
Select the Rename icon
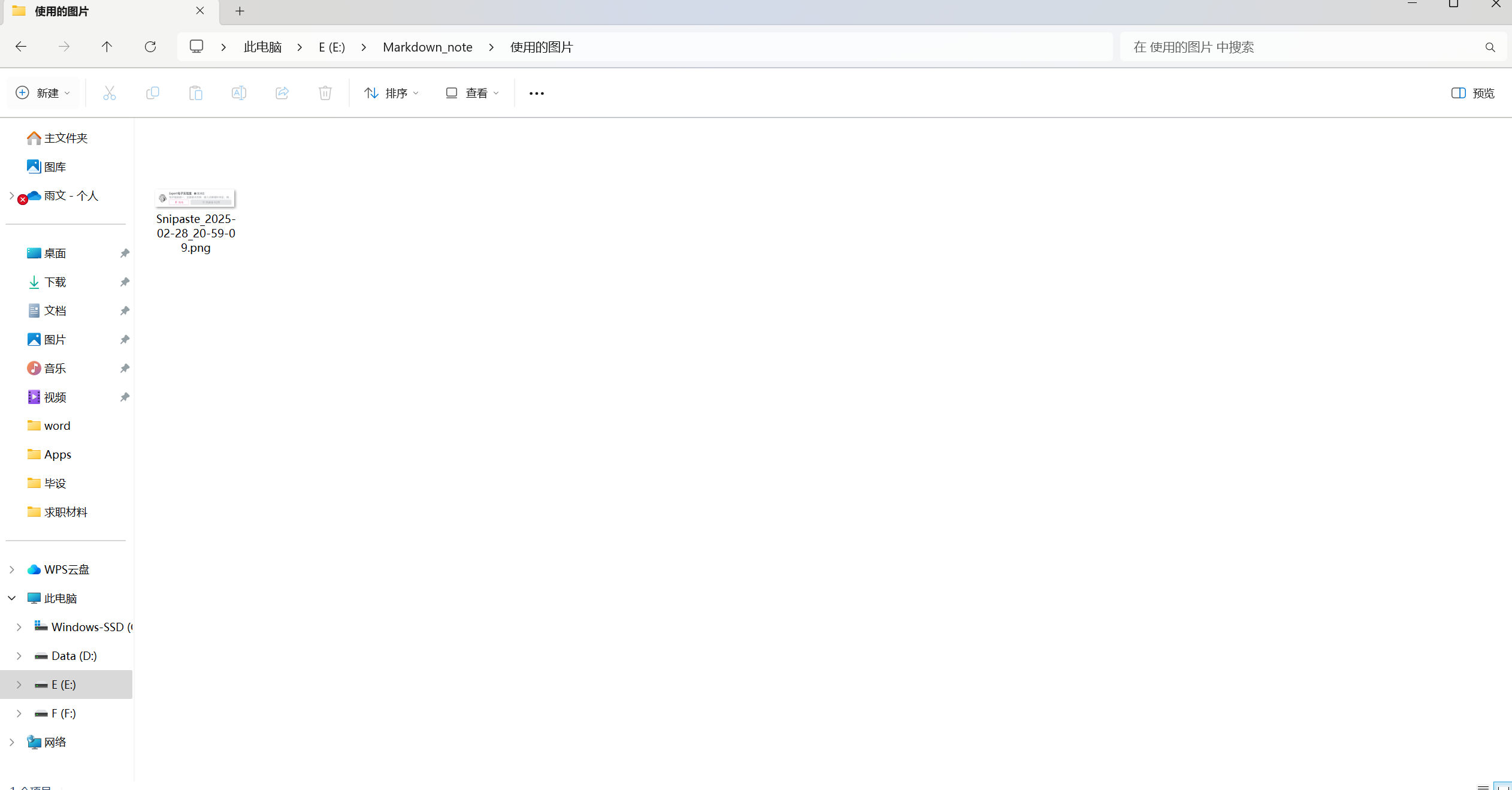click(x=238, y=93)
